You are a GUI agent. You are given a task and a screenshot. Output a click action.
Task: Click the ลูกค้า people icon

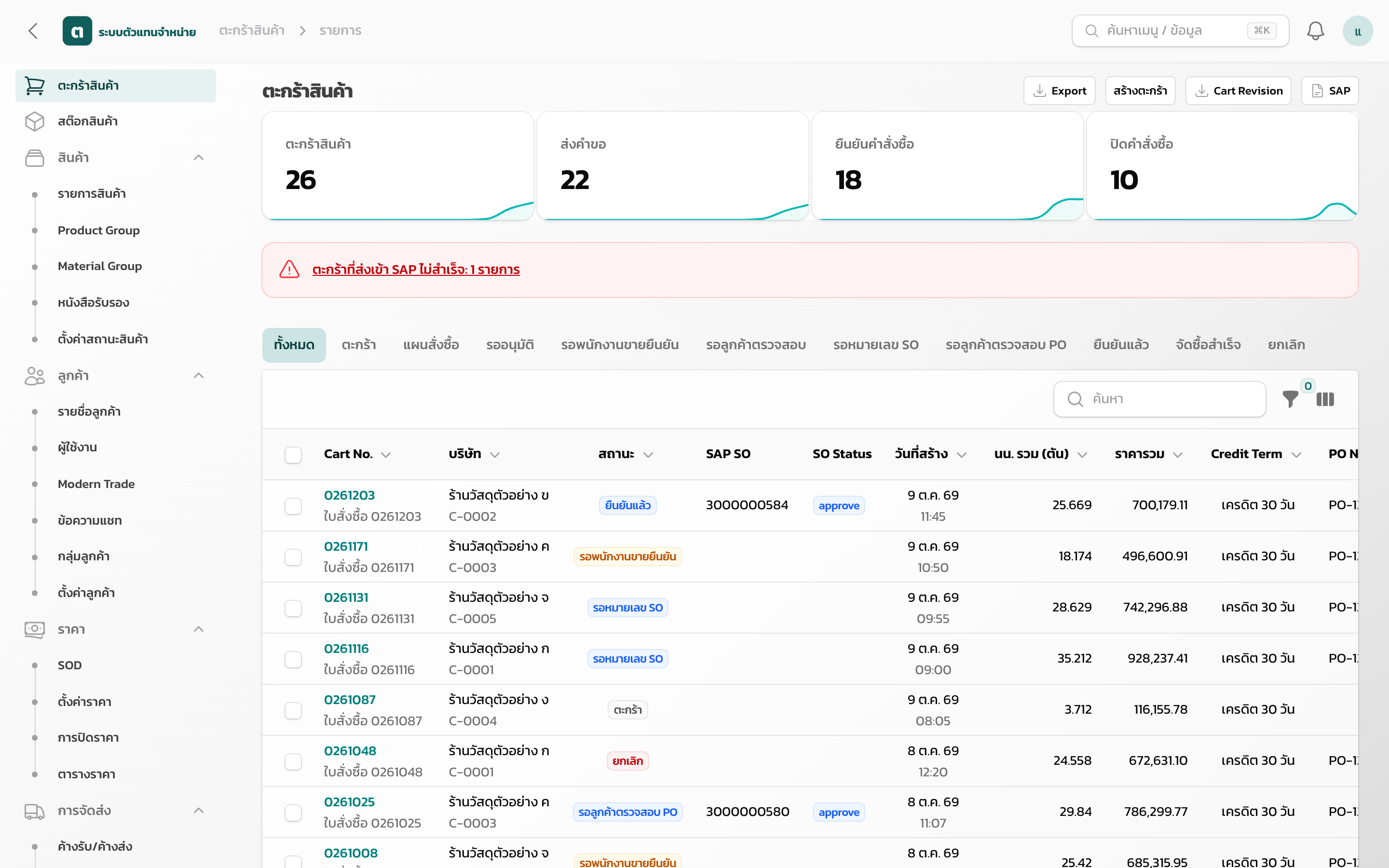35,376
